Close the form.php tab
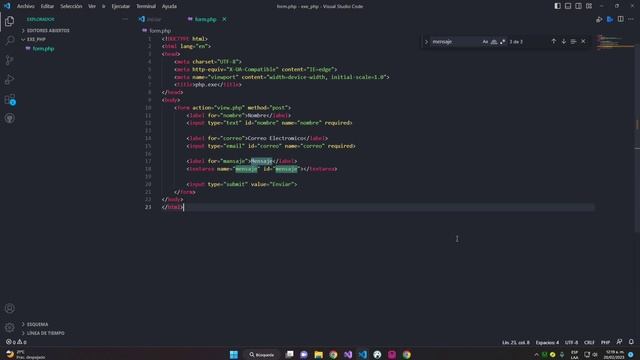This screenshot has width=640, height=360. click(224, 19)
